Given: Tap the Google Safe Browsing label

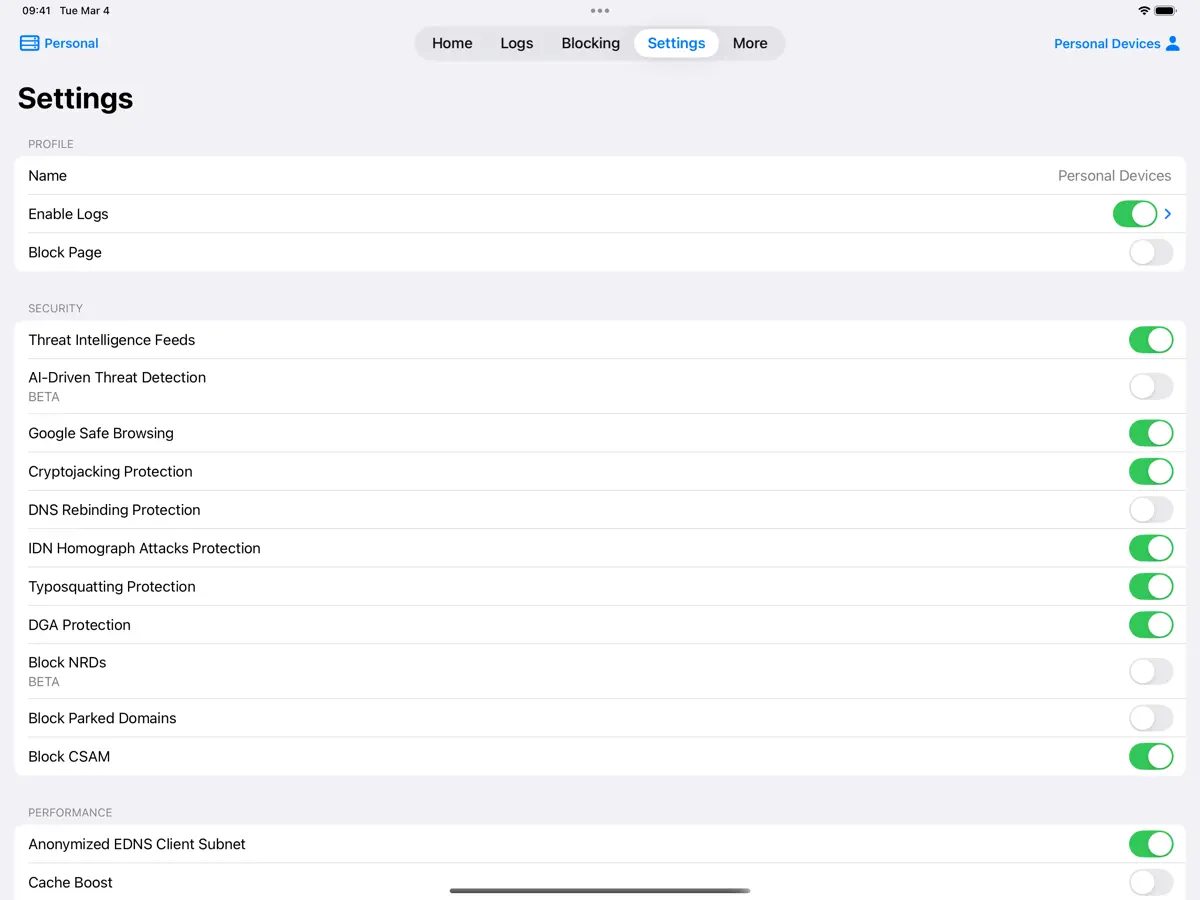Looking at the screenshot, I should tap(101, 433).
